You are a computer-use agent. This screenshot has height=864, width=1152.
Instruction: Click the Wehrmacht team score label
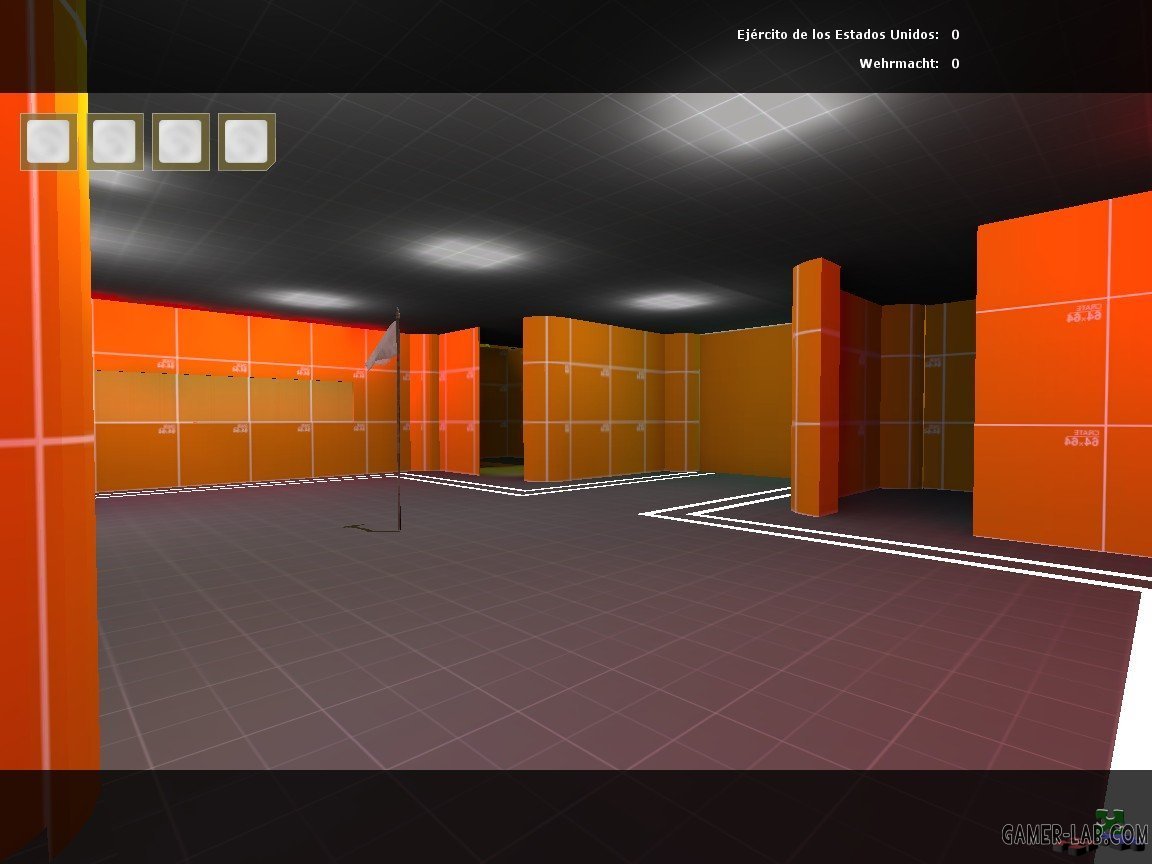[x=898, y=64]
